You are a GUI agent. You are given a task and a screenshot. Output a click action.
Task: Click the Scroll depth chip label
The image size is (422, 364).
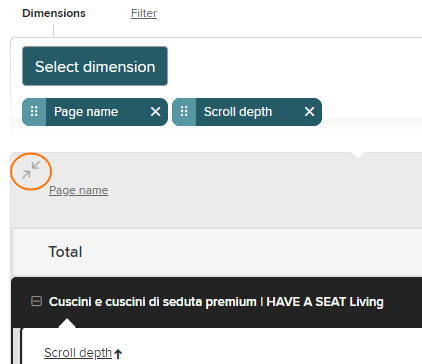click(x=238, y=112)
